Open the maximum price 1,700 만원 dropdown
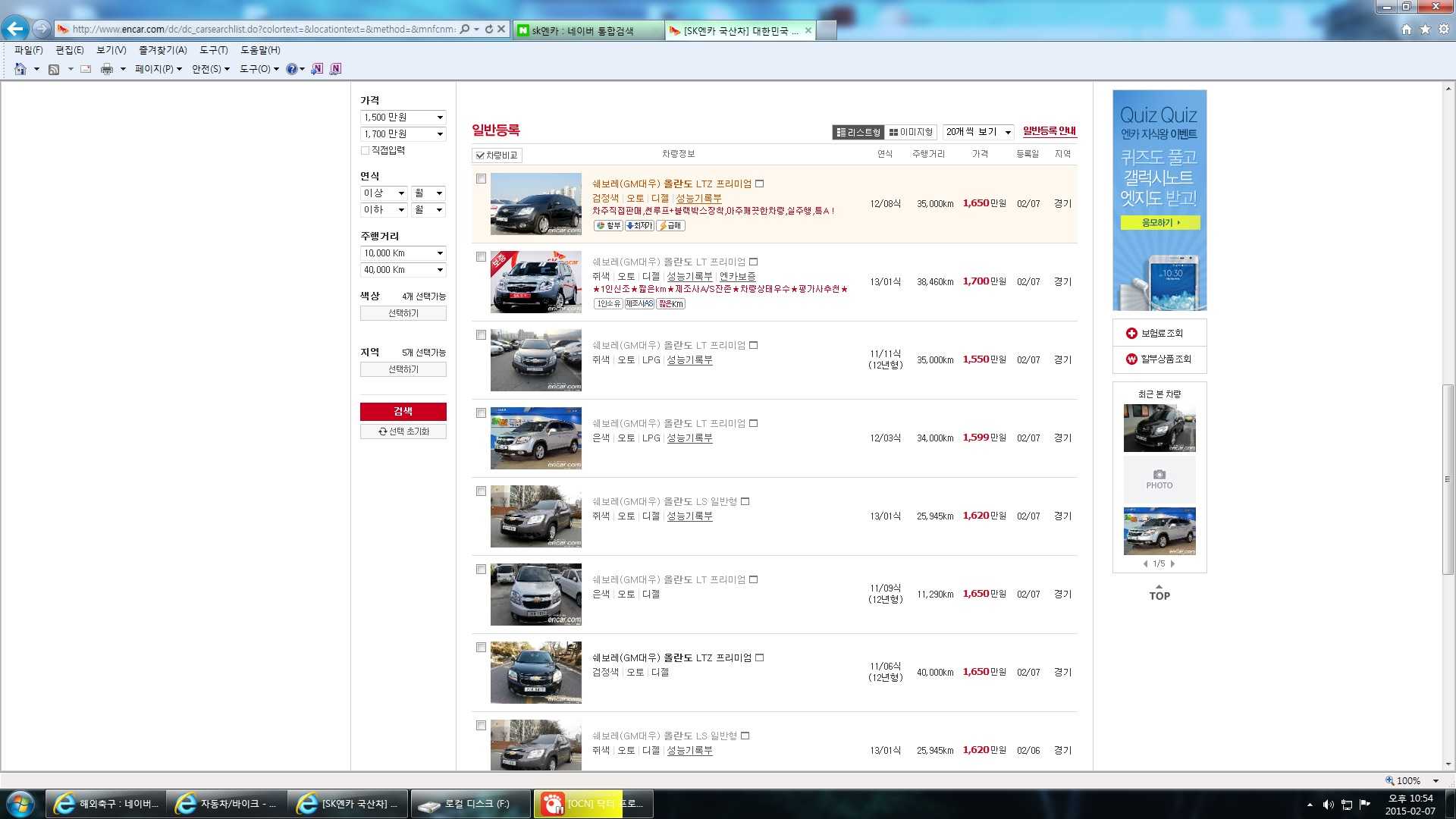This screenshot has width=1456, height=819. [403, 134]
